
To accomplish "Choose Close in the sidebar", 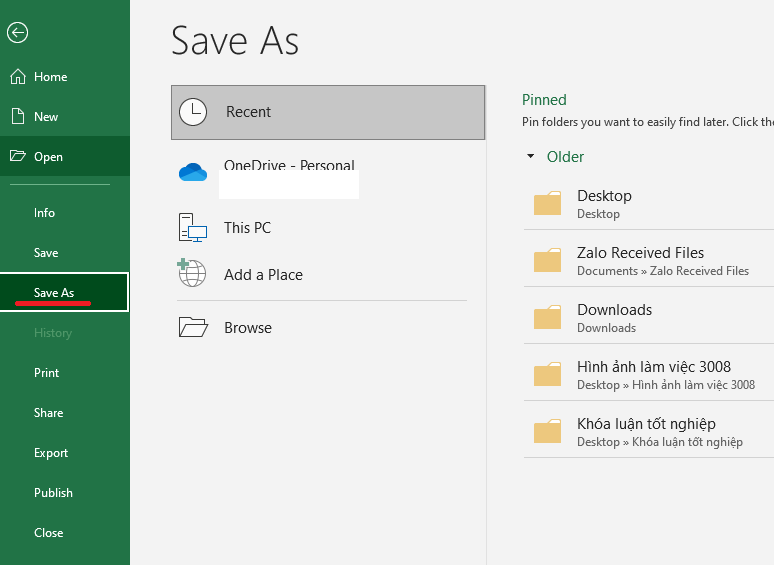I will pyautogui.click(x=65, y=532).
